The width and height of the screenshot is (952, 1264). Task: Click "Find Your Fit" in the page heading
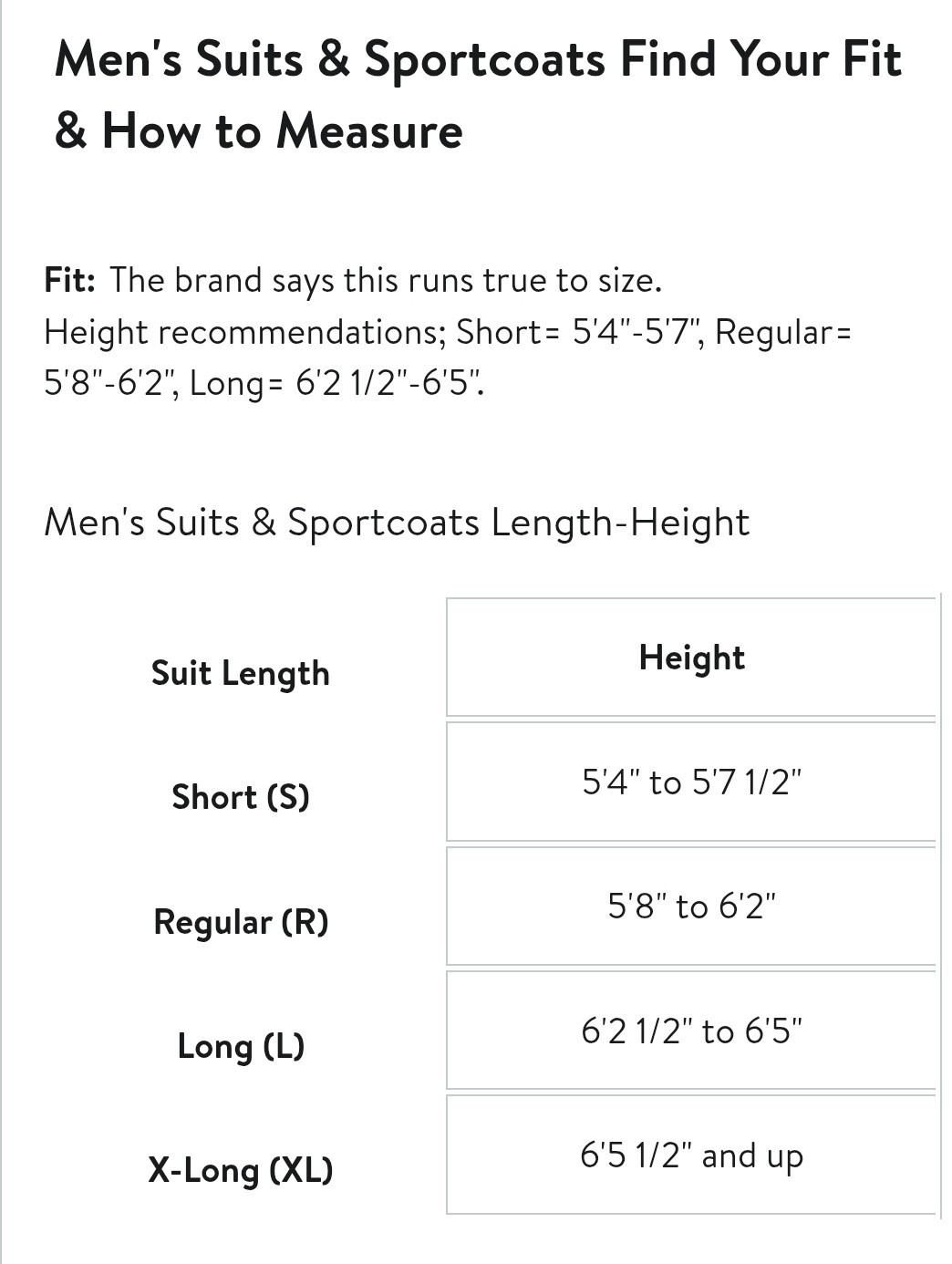761,60
